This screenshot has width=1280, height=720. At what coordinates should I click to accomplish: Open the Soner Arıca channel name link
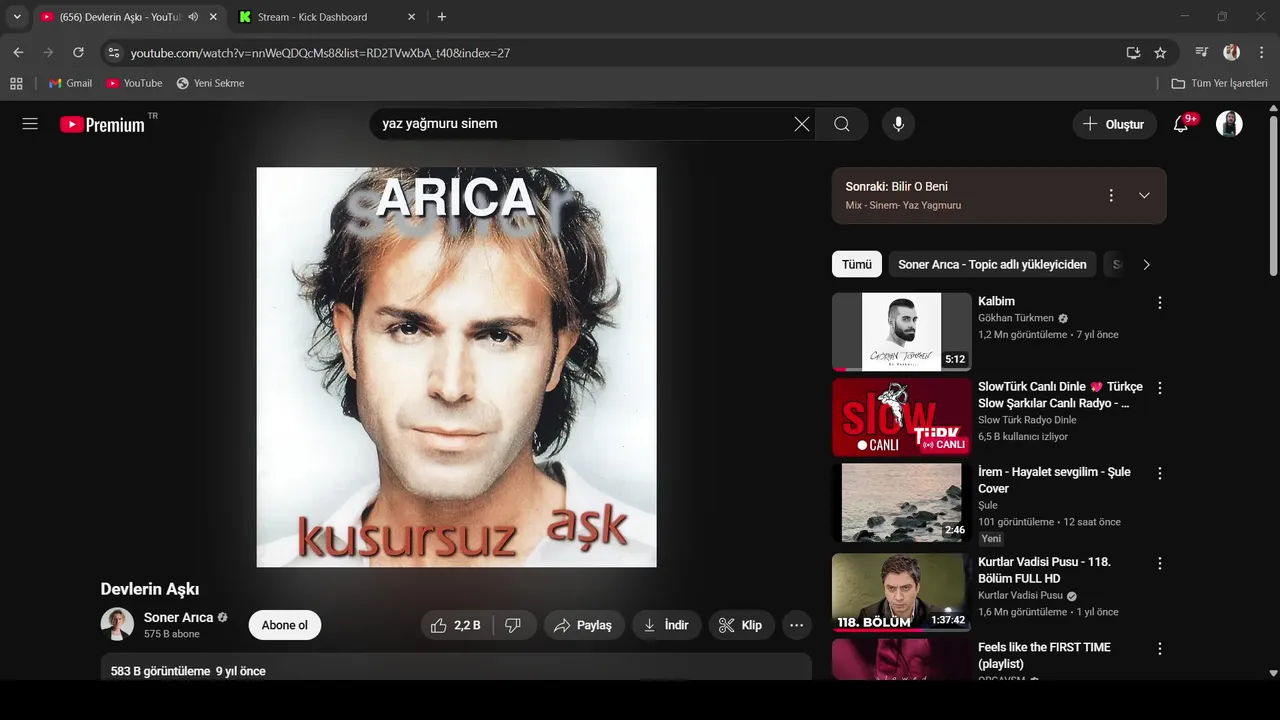[178, 617]
